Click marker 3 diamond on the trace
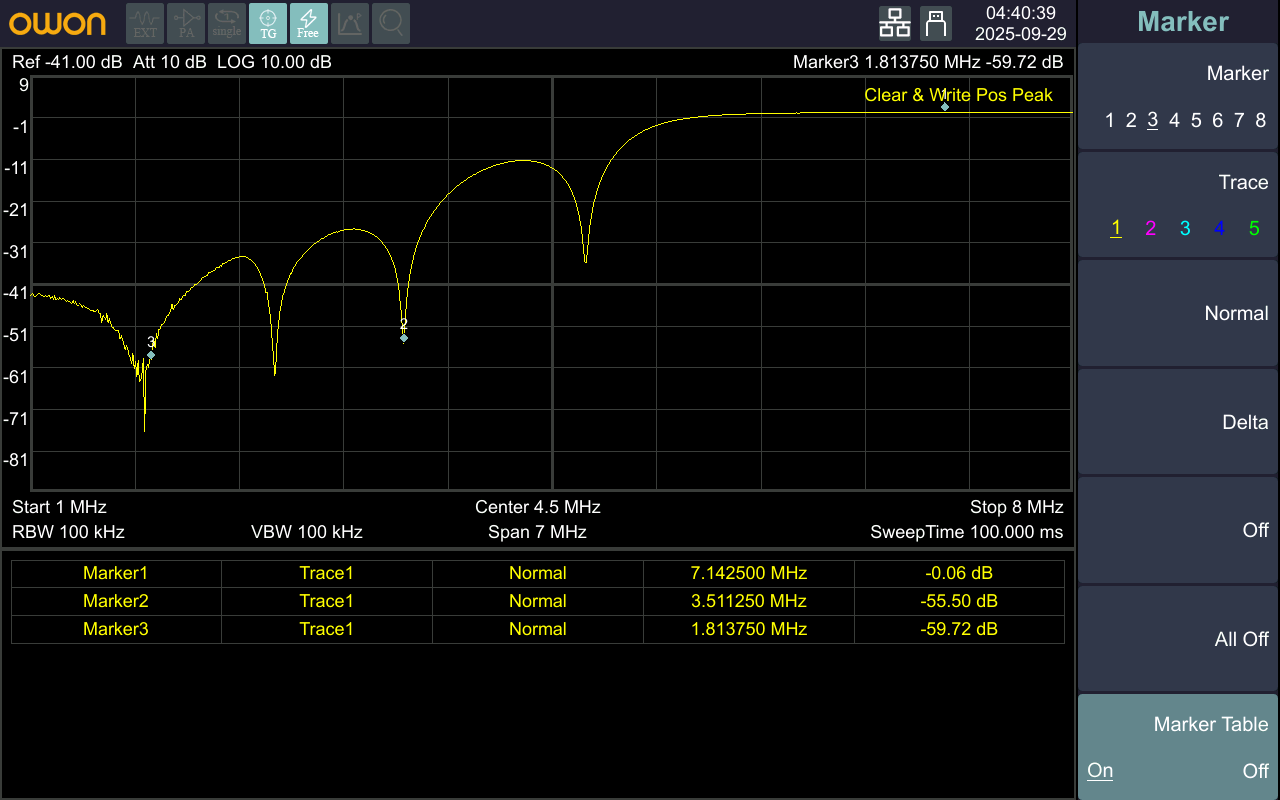 pyautogui.click(x=151, y=355)
